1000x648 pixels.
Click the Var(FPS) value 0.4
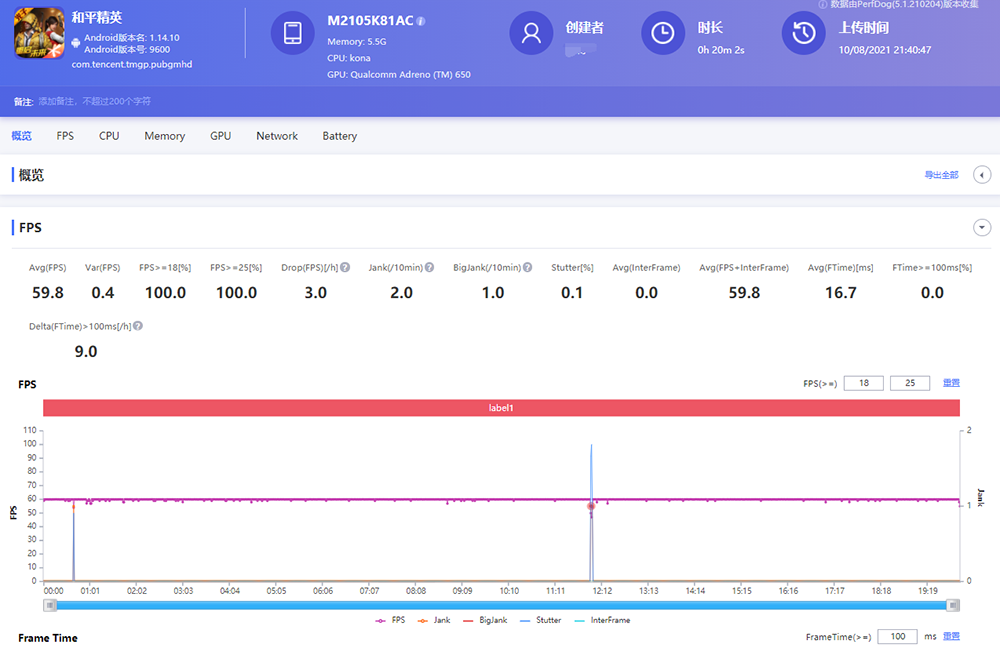pos(103,293)
